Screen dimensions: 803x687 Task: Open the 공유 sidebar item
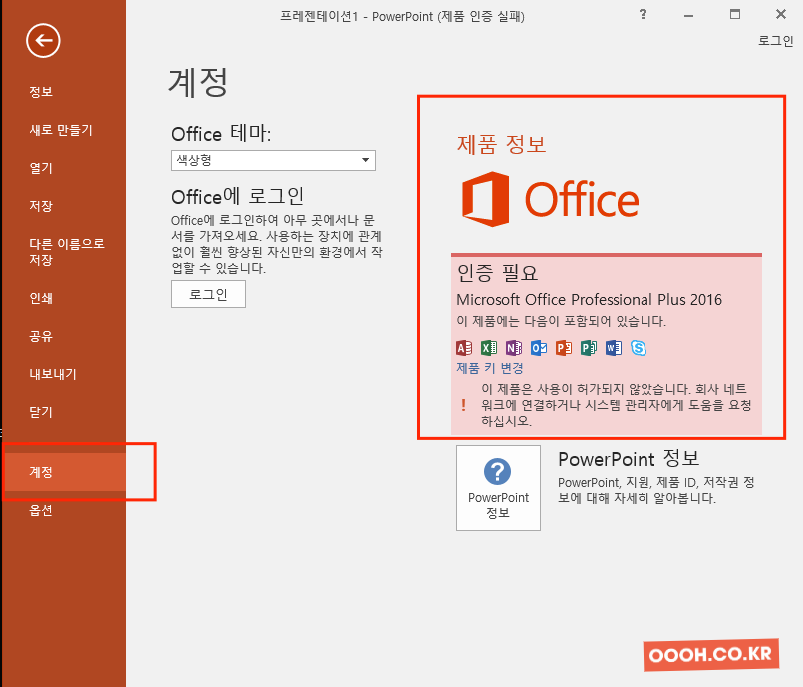(41, 336)
